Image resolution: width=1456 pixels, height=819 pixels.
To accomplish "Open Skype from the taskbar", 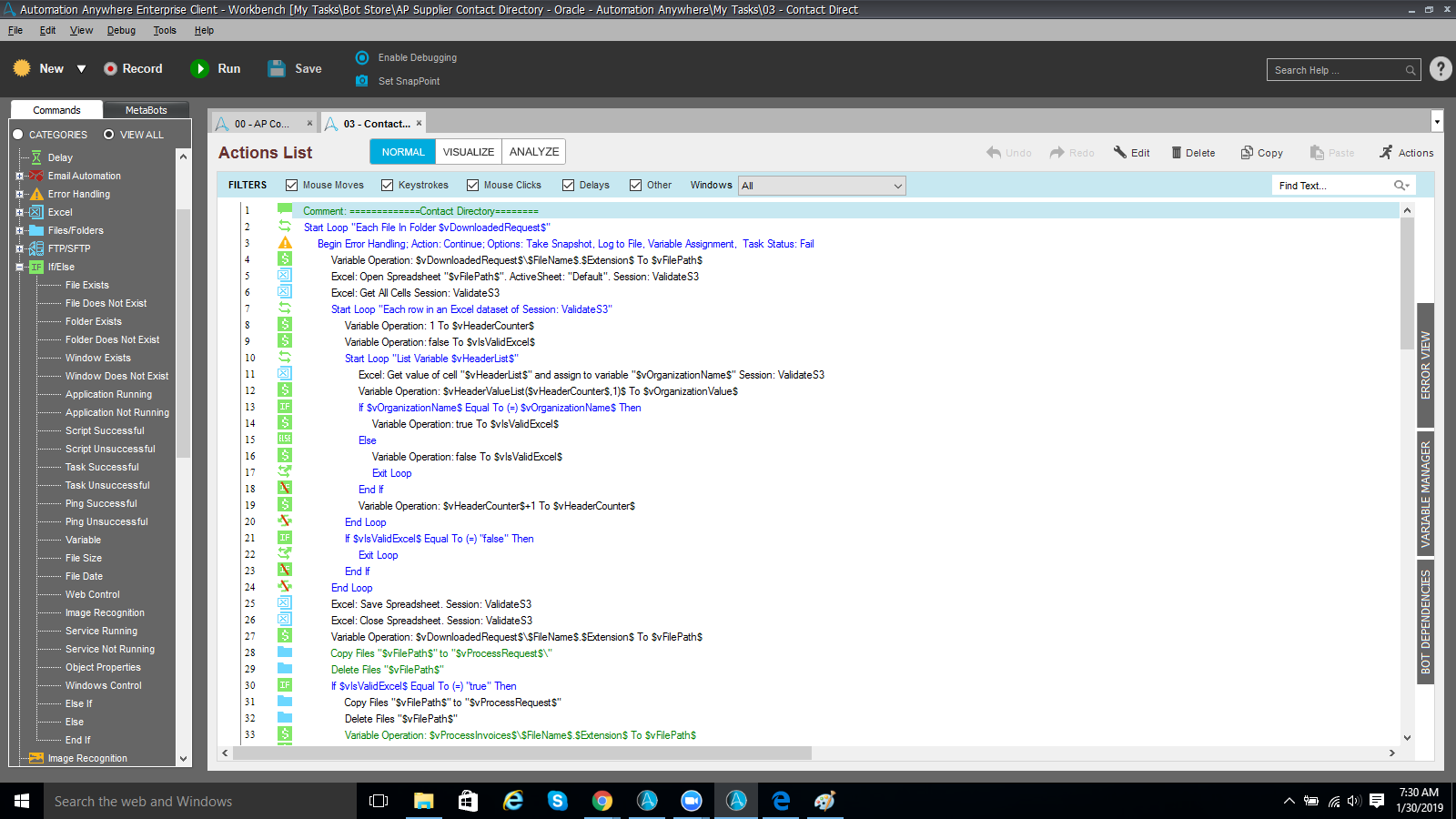I will (x=557, y=801).
